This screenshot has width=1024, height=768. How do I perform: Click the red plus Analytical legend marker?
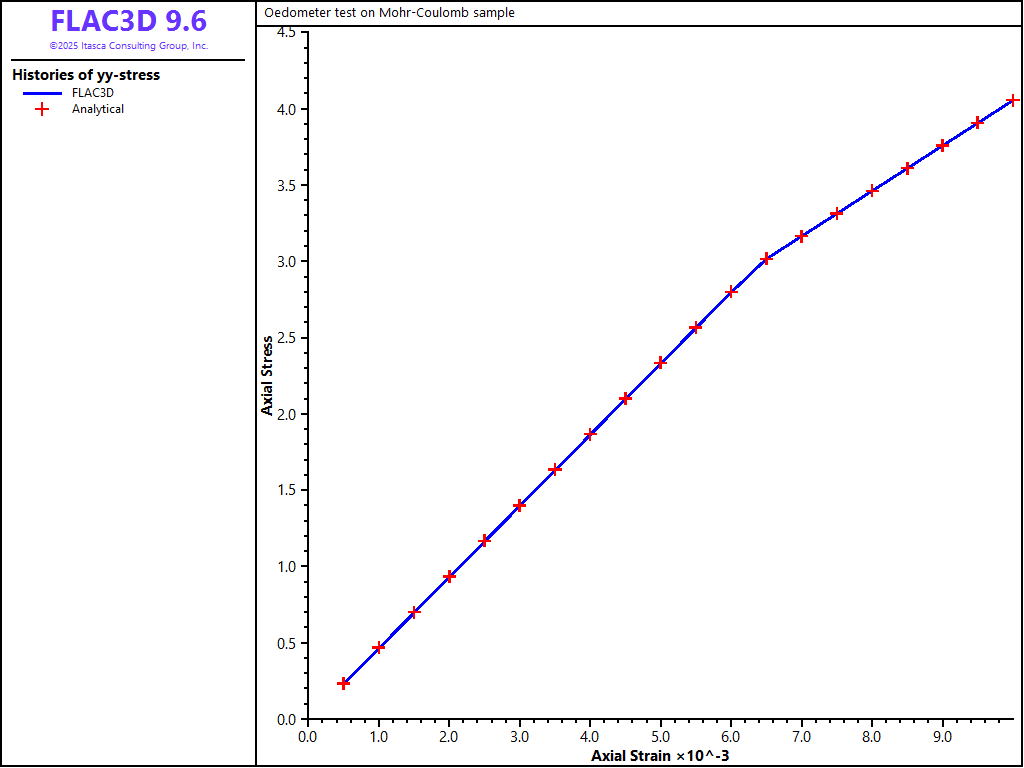(x=42, y=109)
